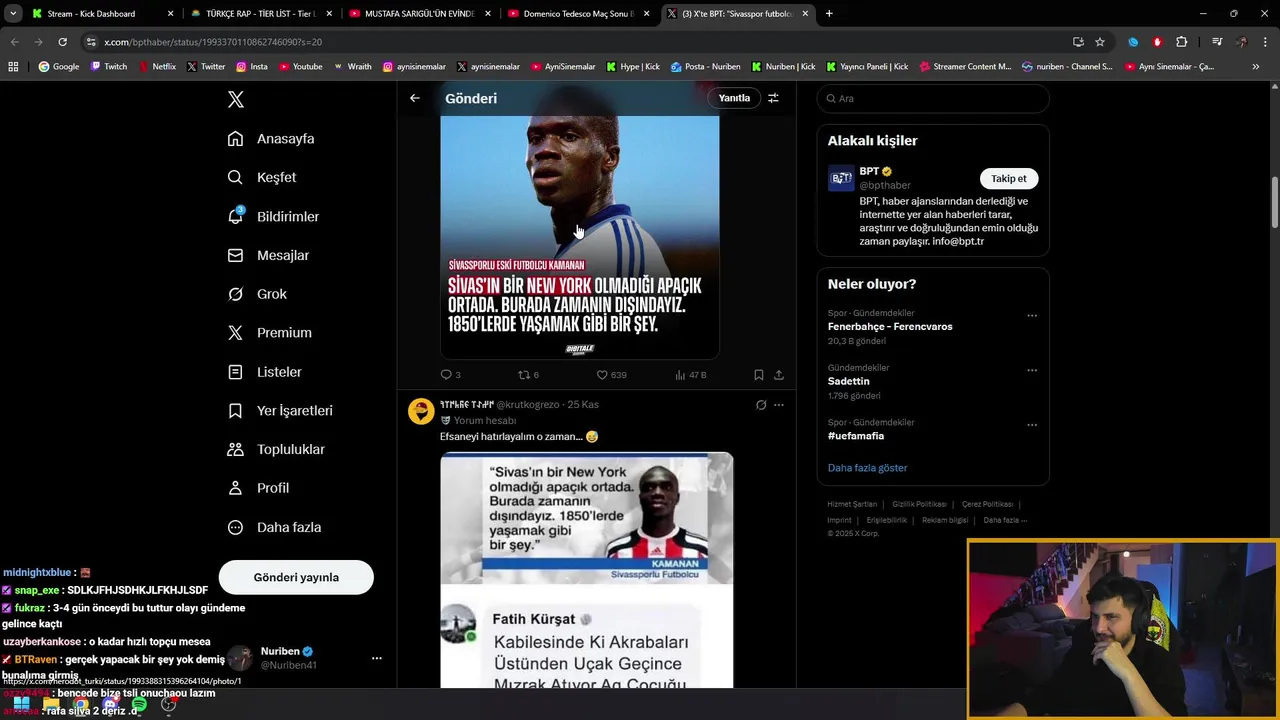Switch to TÜRKÇE RAP - TIER LIST tab
Viewport: 1280px width, 720px height.
(x=260, y=14)
